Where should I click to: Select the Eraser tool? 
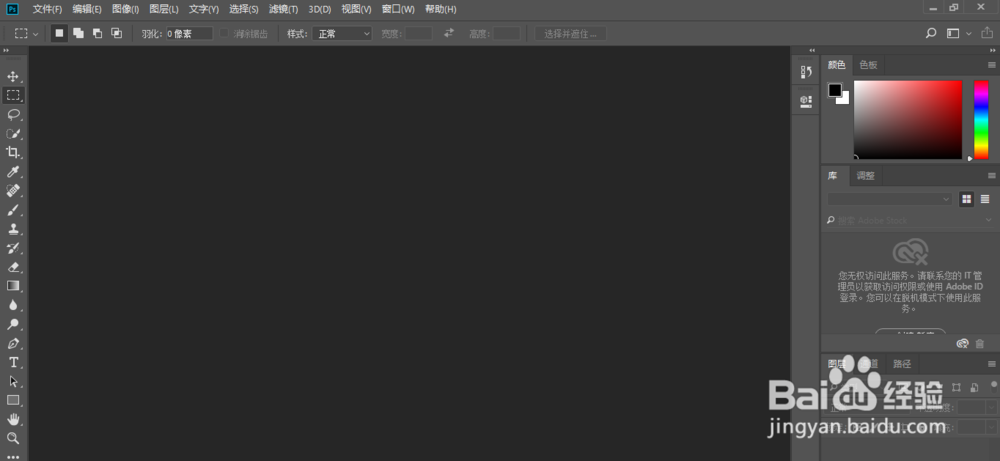click(13, 267)
